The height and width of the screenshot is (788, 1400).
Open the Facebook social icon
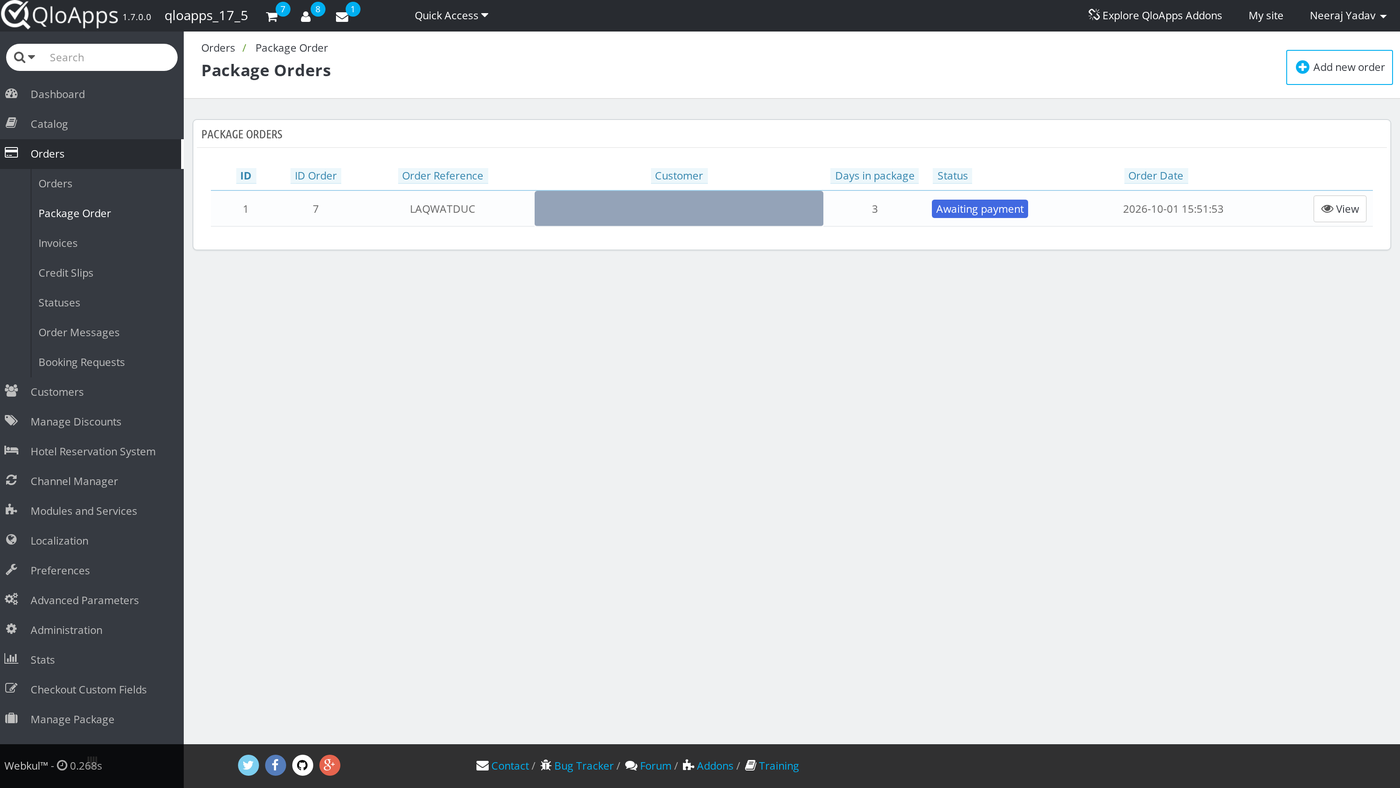click(276, 765)
